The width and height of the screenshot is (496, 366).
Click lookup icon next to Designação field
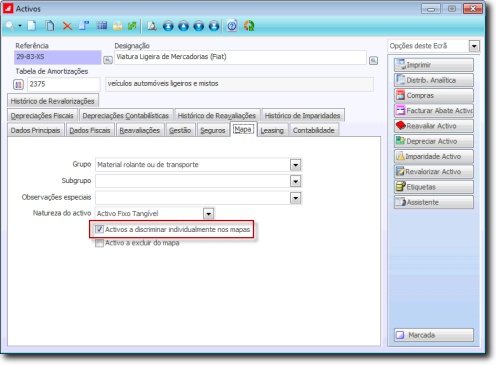tap(373, 60)
